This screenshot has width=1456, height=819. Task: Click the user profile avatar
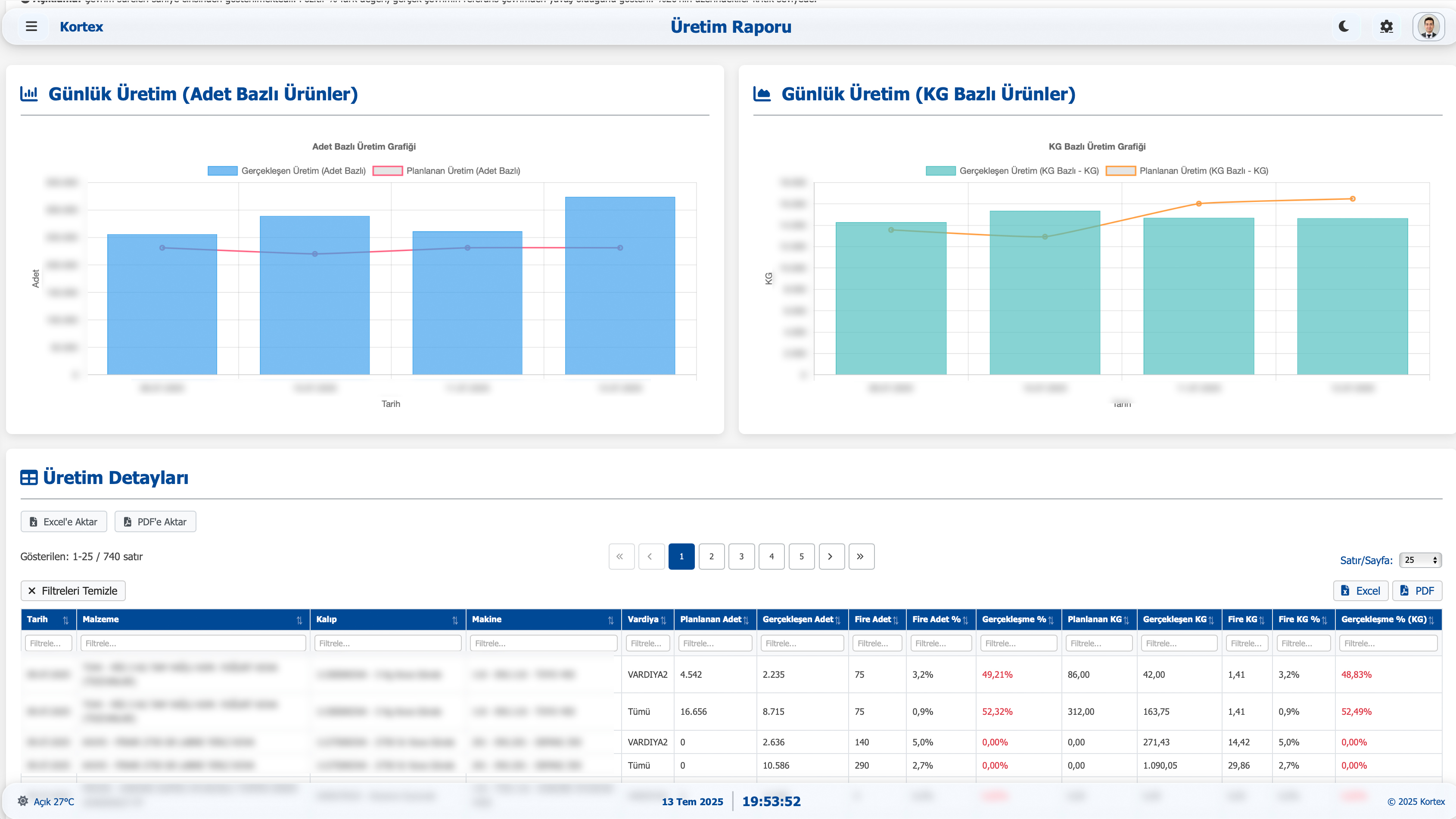[1428, 27]
